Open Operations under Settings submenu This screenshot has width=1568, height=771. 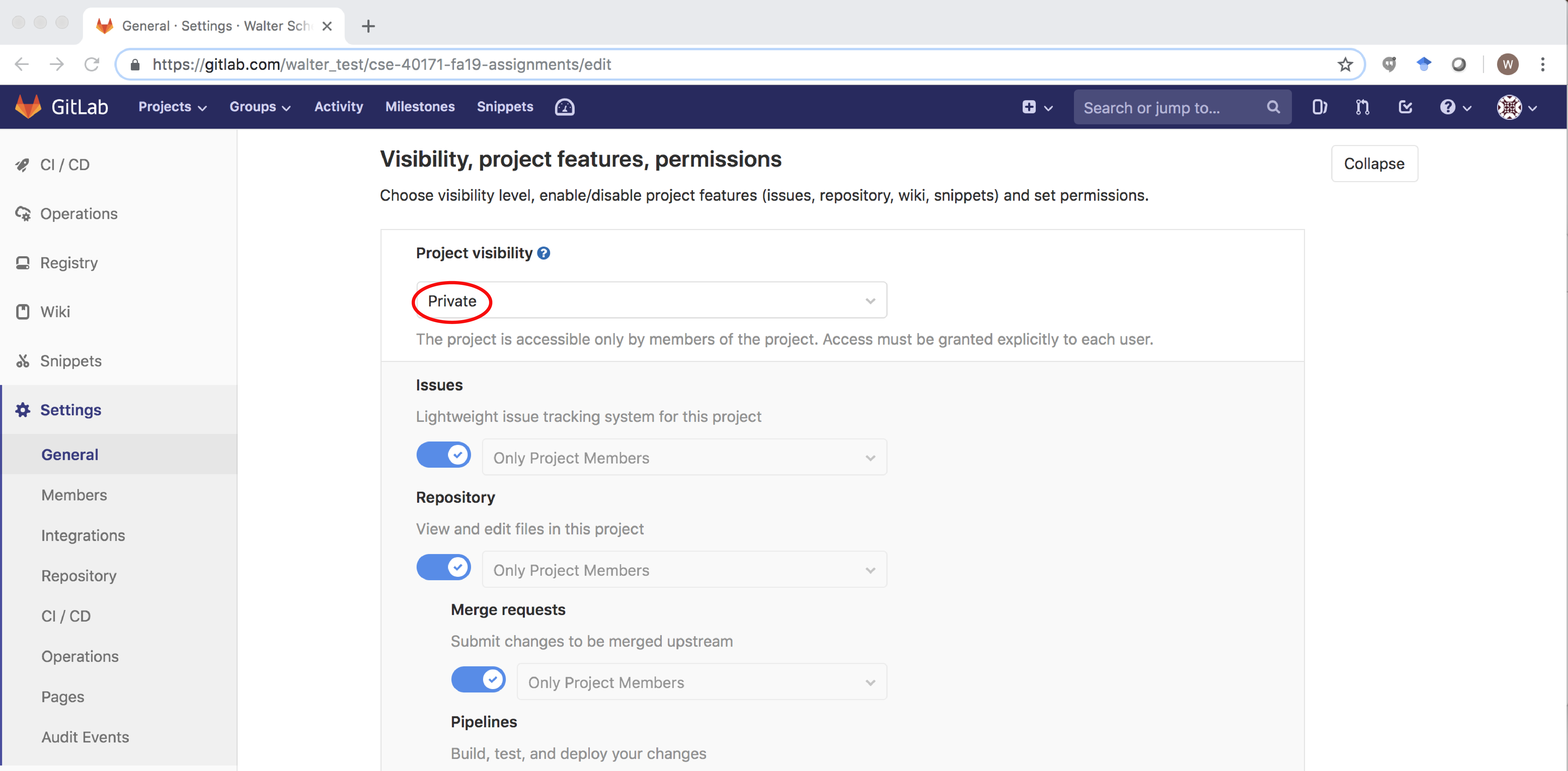click(x=80, y=657)
